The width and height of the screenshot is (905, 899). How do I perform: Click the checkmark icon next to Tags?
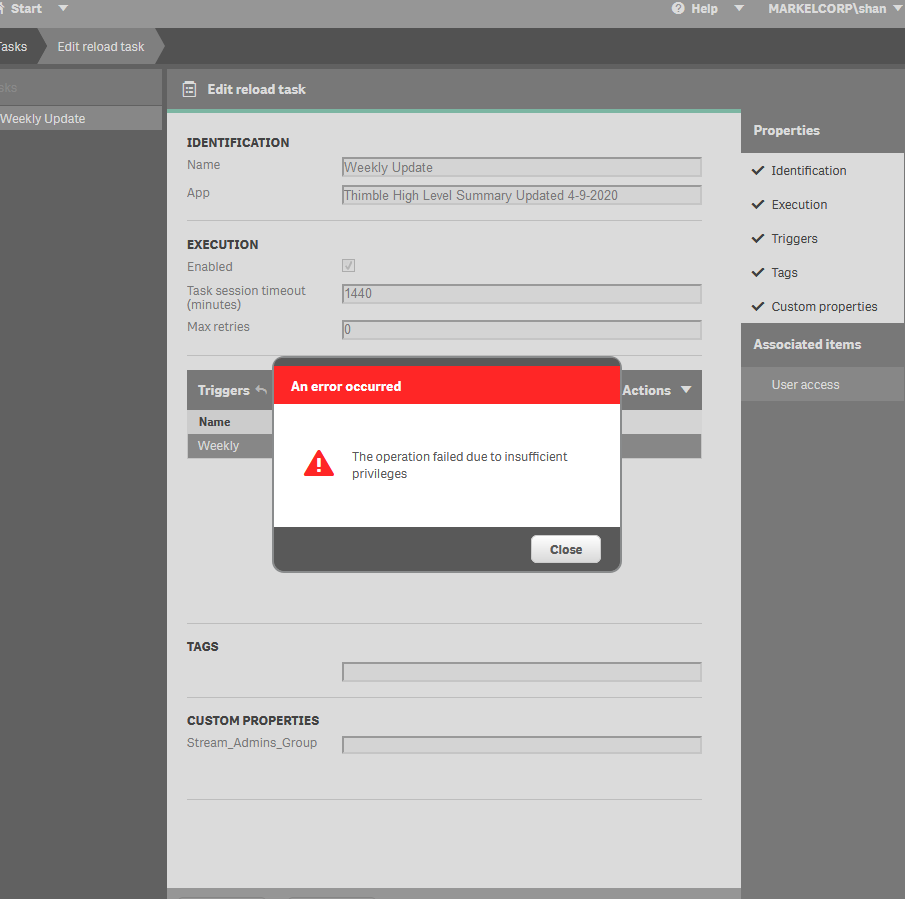tap(758, 272)
